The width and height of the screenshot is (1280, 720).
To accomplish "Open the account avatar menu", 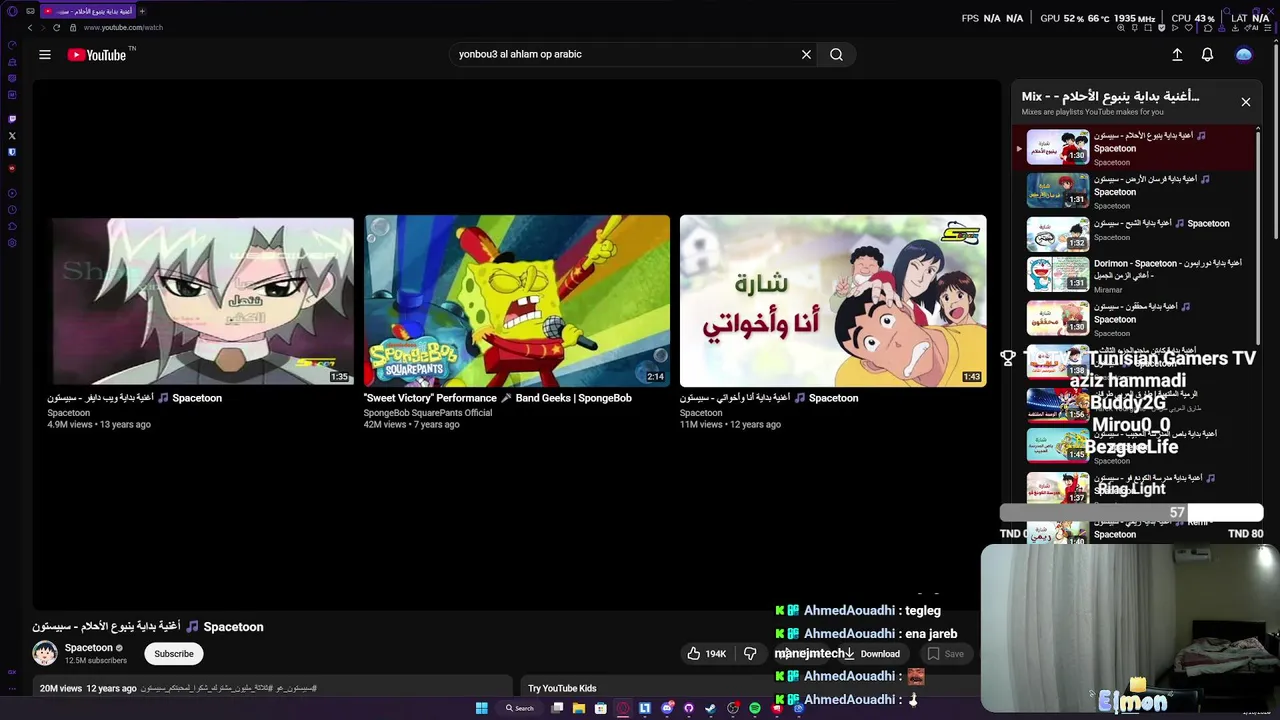I will 1244,55.
